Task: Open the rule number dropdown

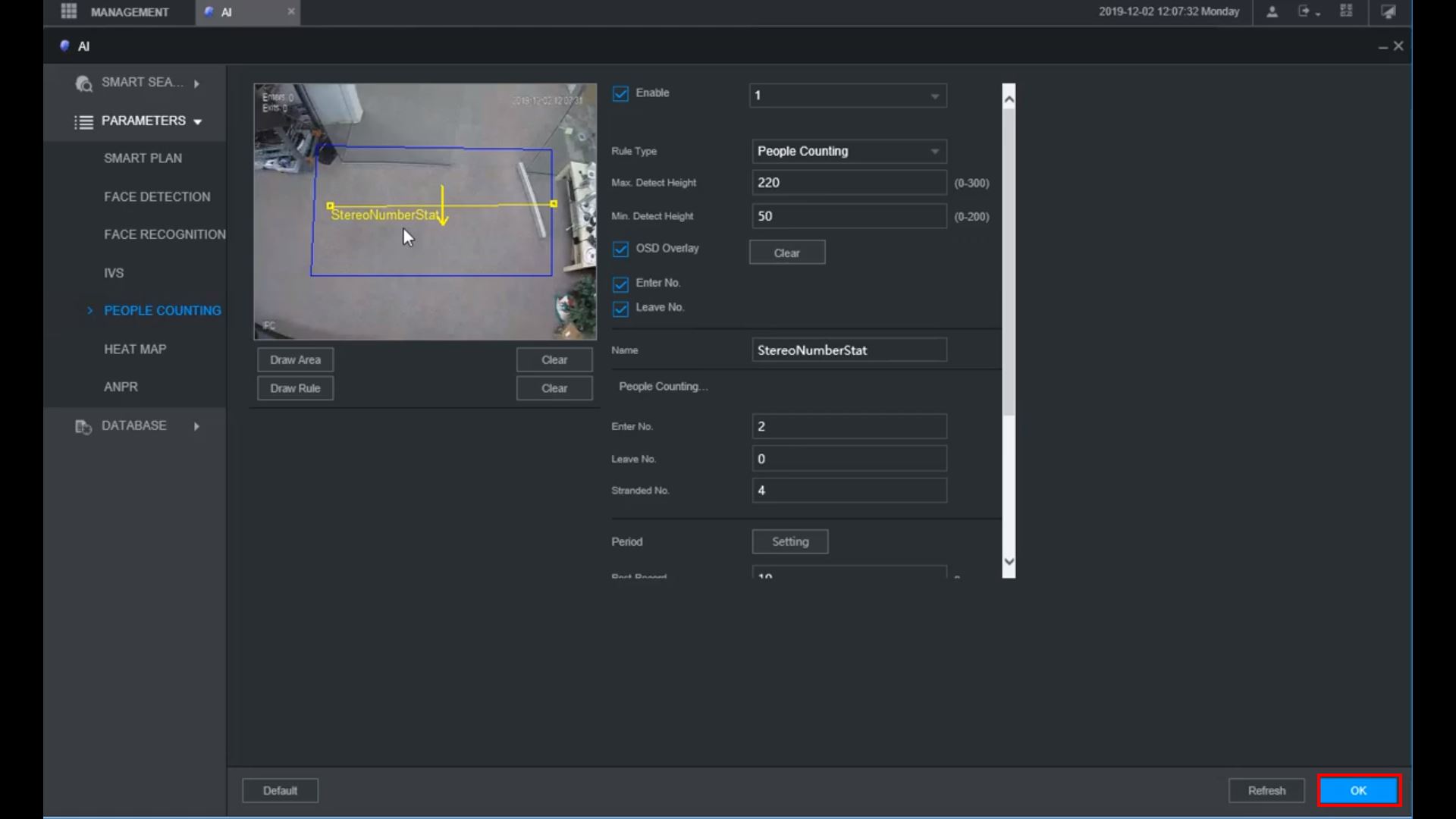Action: click(x=848, y=96)
